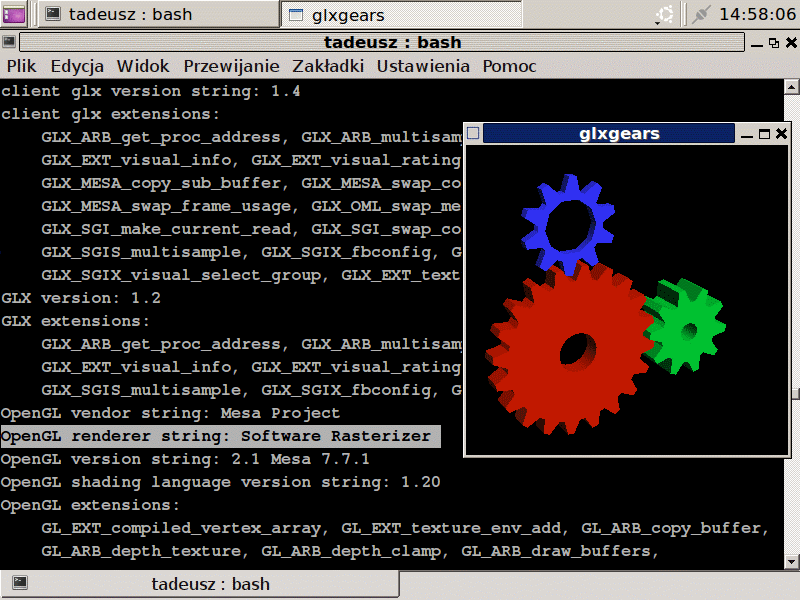800x600 pixels.
Task: Open the Ustawienia menu
Action: click(423, 66)
